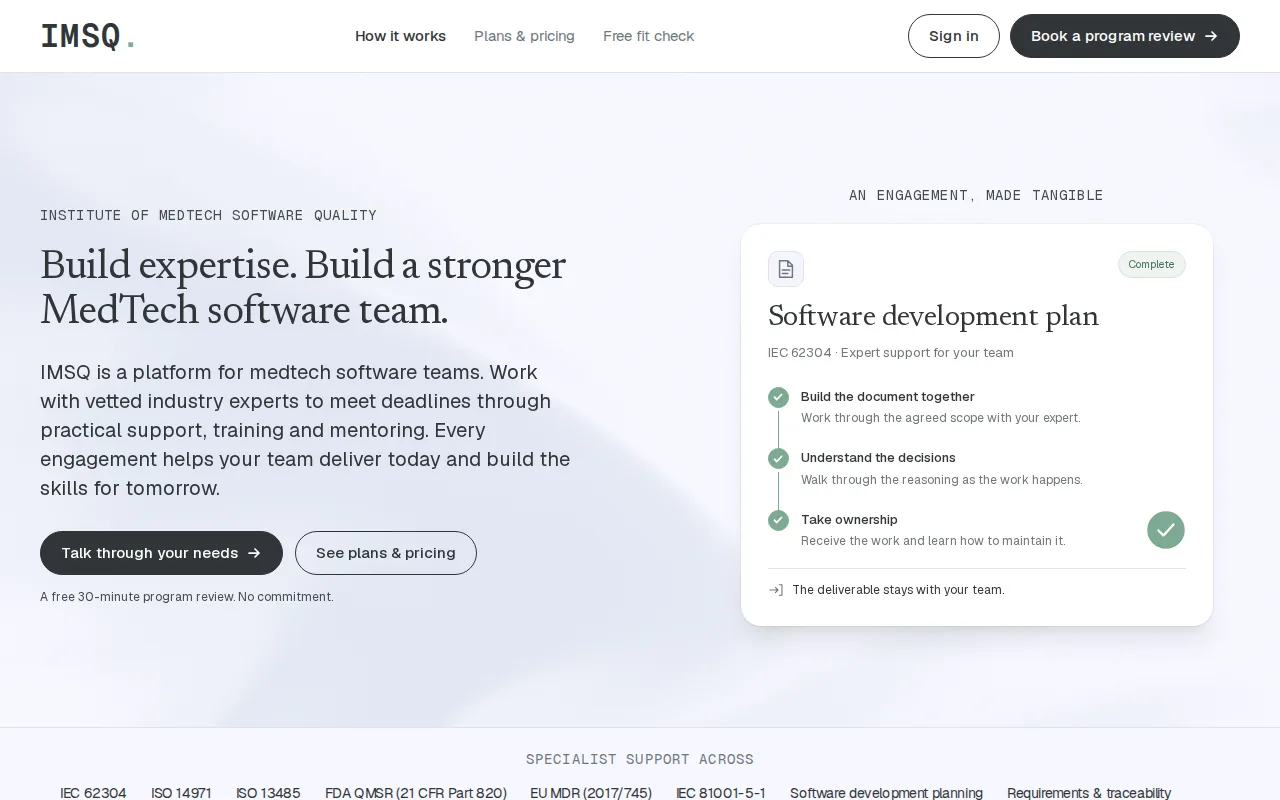Click arrow icon in Talk through your needs
The image size is (1280, 800).
tap(254, 553)
